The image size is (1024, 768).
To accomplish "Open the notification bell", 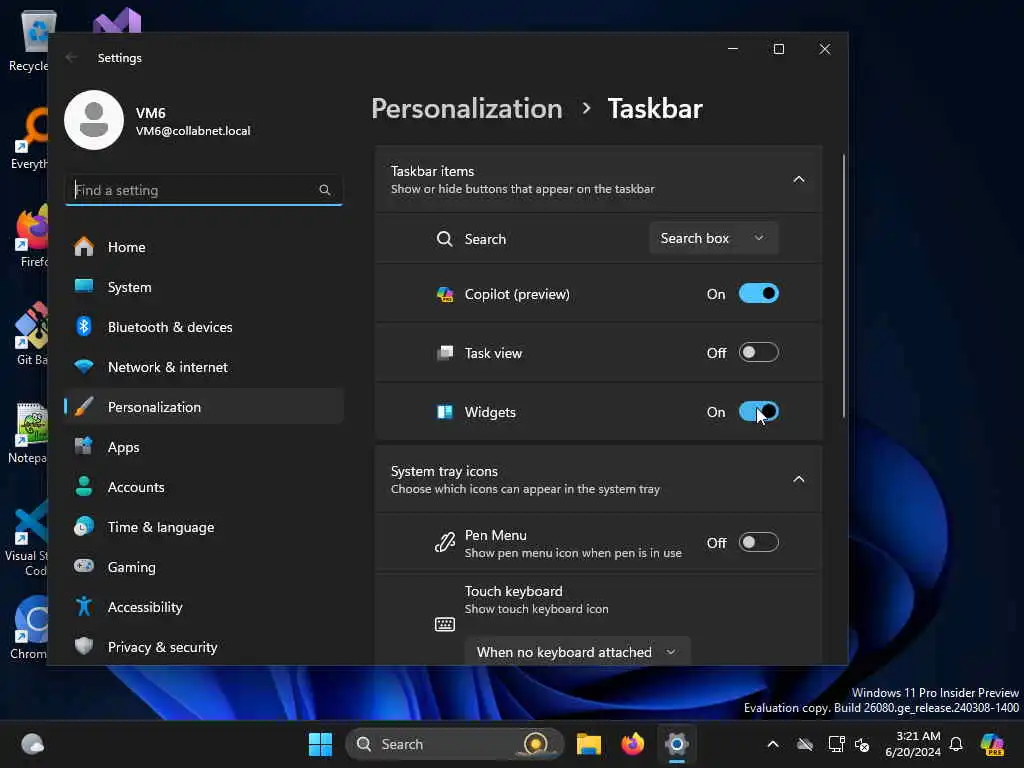I will 956,744.
